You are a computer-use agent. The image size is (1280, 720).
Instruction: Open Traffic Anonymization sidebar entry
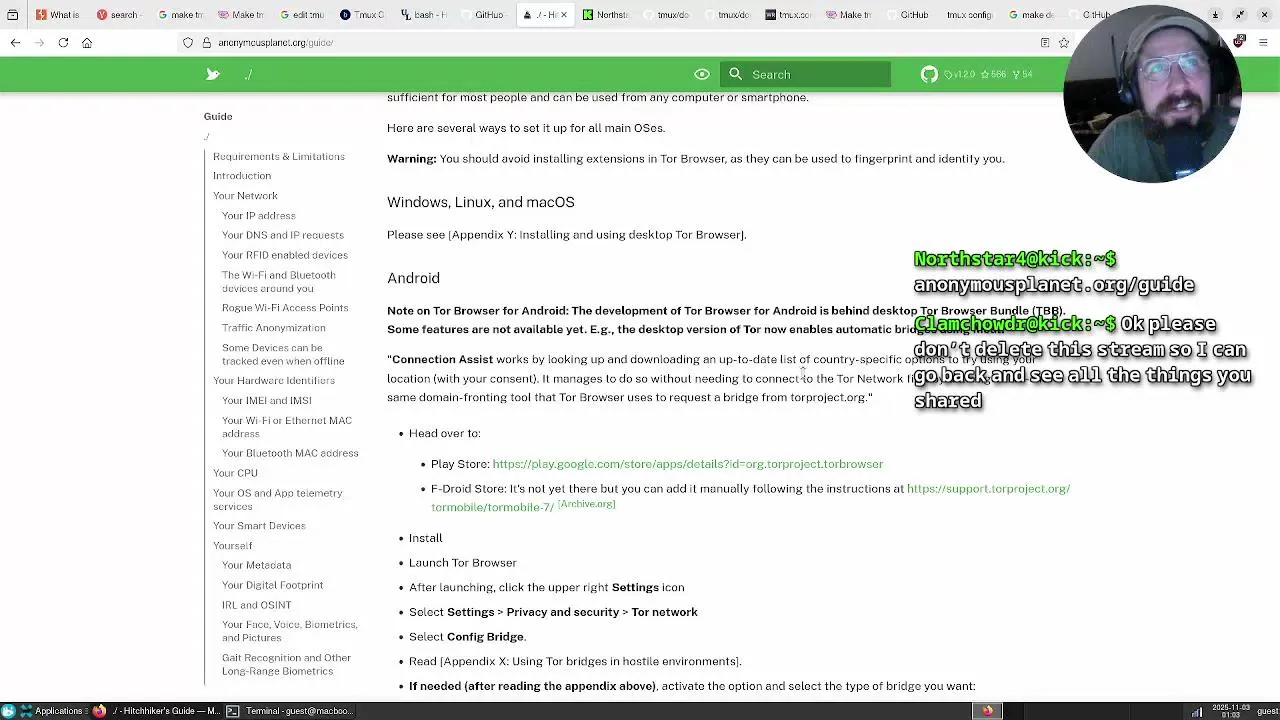point(274,328)
